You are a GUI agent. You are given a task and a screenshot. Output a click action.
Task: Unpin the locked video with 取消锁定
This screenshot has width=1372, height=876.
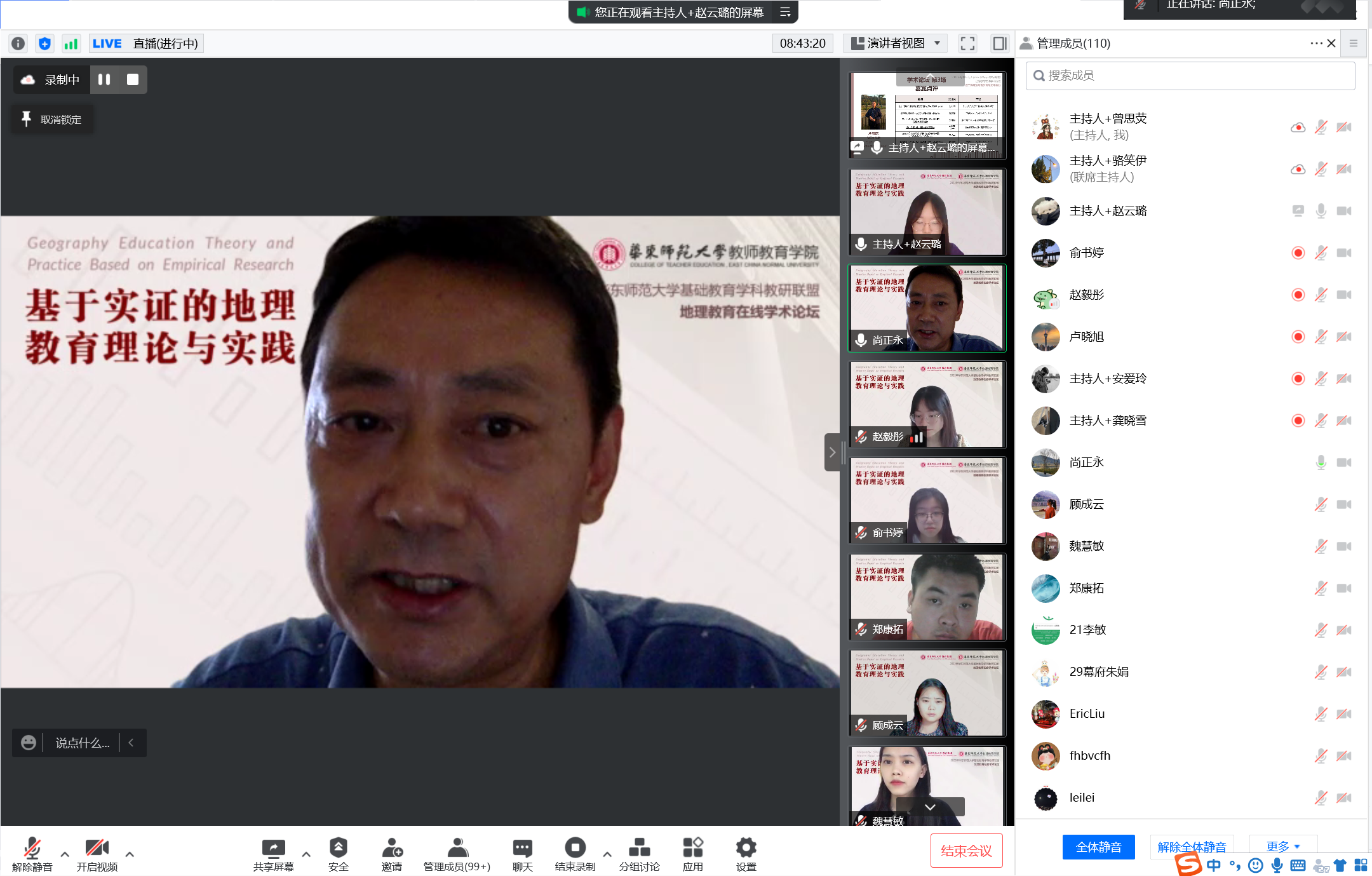click(x=52, y=119)
